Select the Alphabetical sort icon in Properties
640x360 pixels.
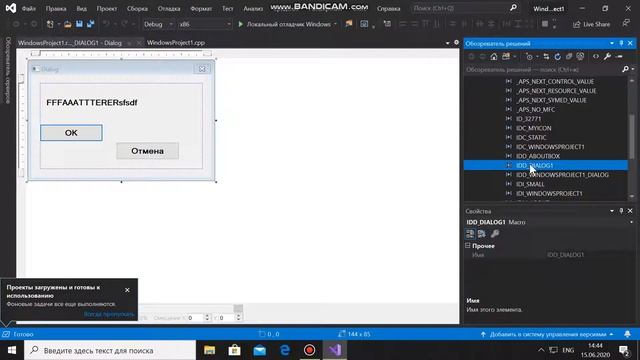click(x=482, y=233)
